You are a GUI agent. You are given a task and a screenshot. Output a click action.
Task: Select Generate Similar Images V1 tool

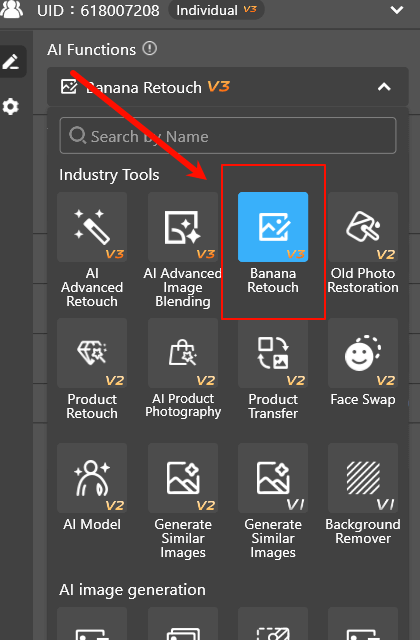point(273,478)
